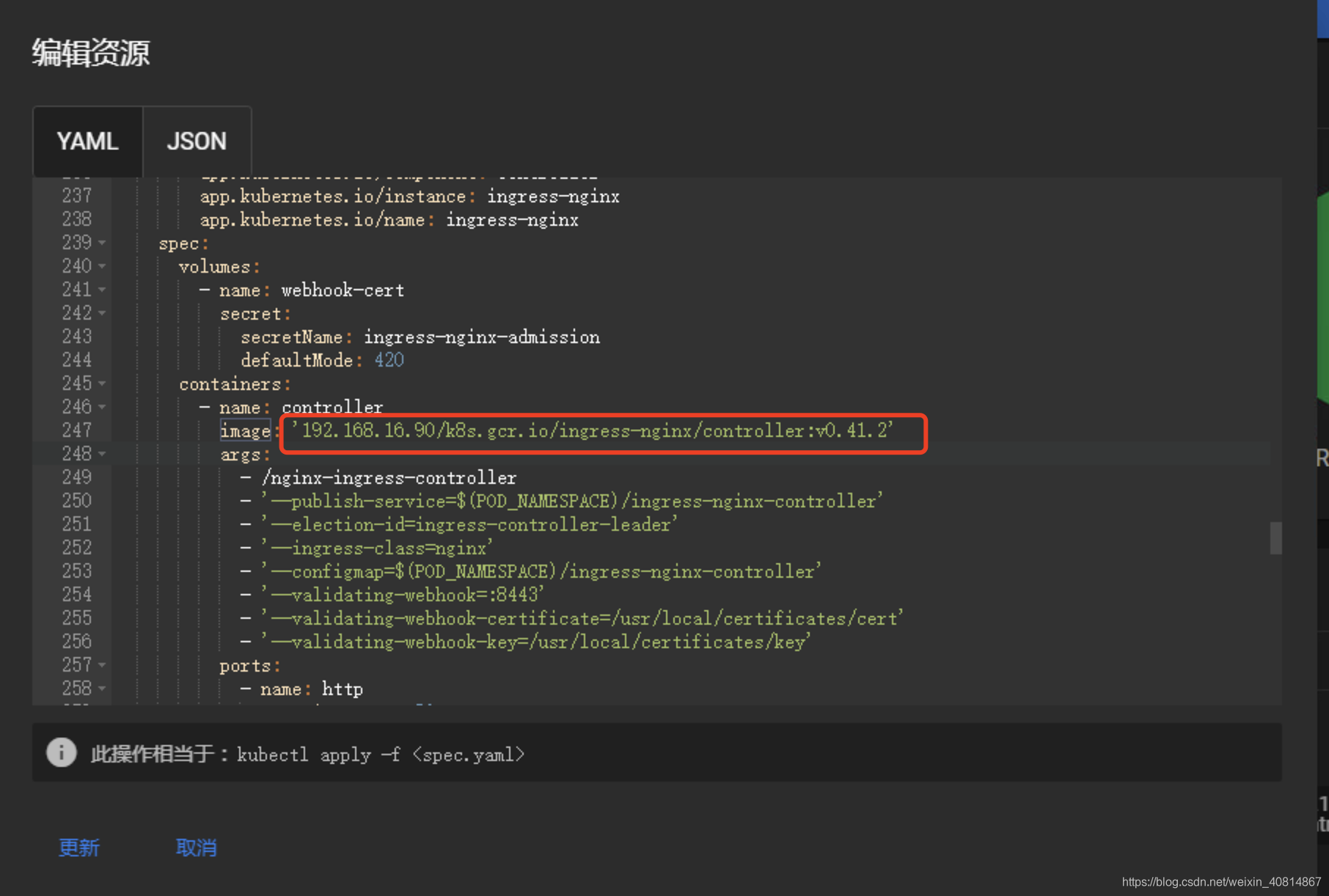Click 'name: webhook-cert' on line 241
This screenshot has height=896, width=1329.
tap(312, 290)
